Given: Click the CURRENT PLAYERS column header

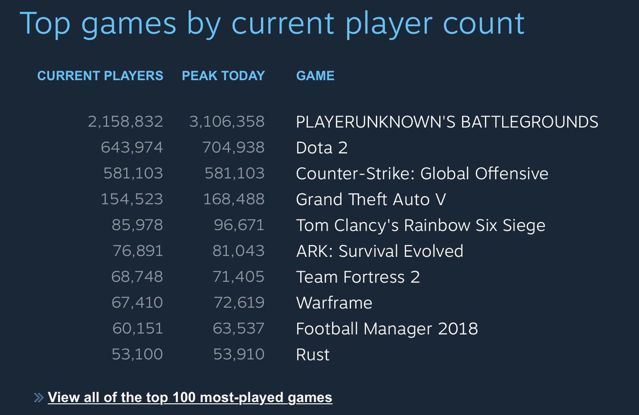Looking at the screenshot, I should (100, 75).
